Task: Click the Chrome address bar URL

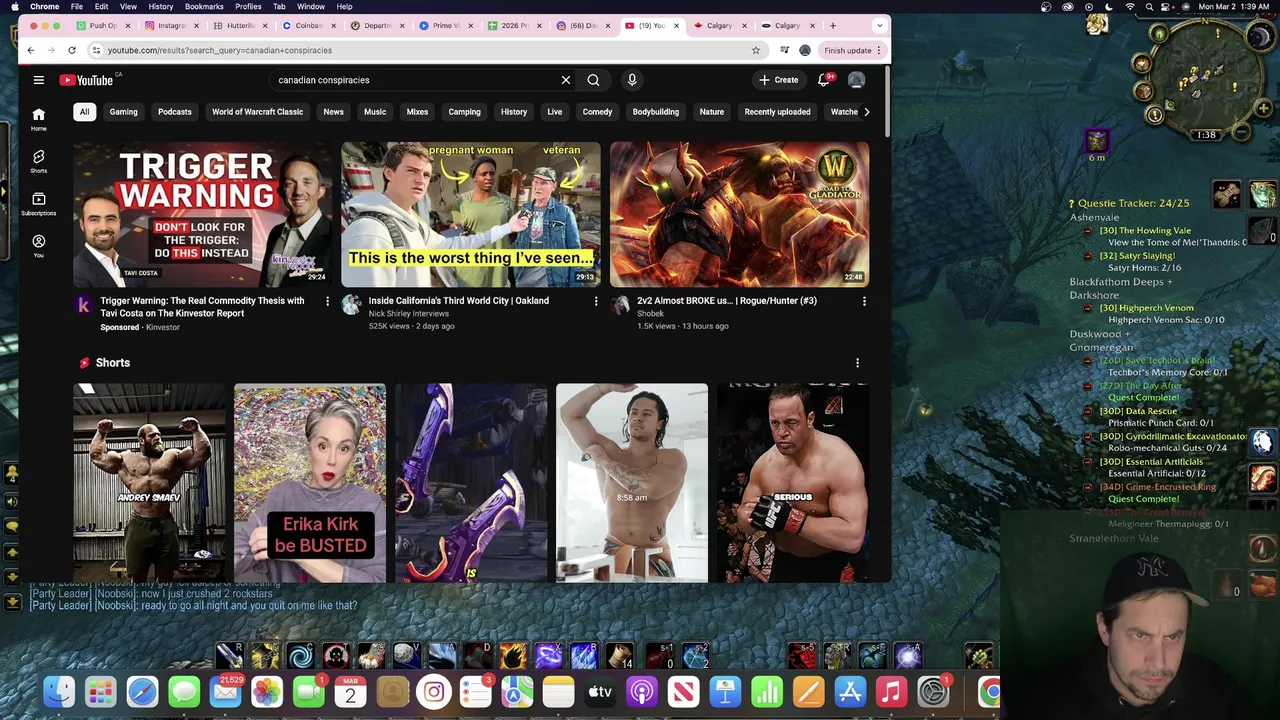Action: point(220,50)
